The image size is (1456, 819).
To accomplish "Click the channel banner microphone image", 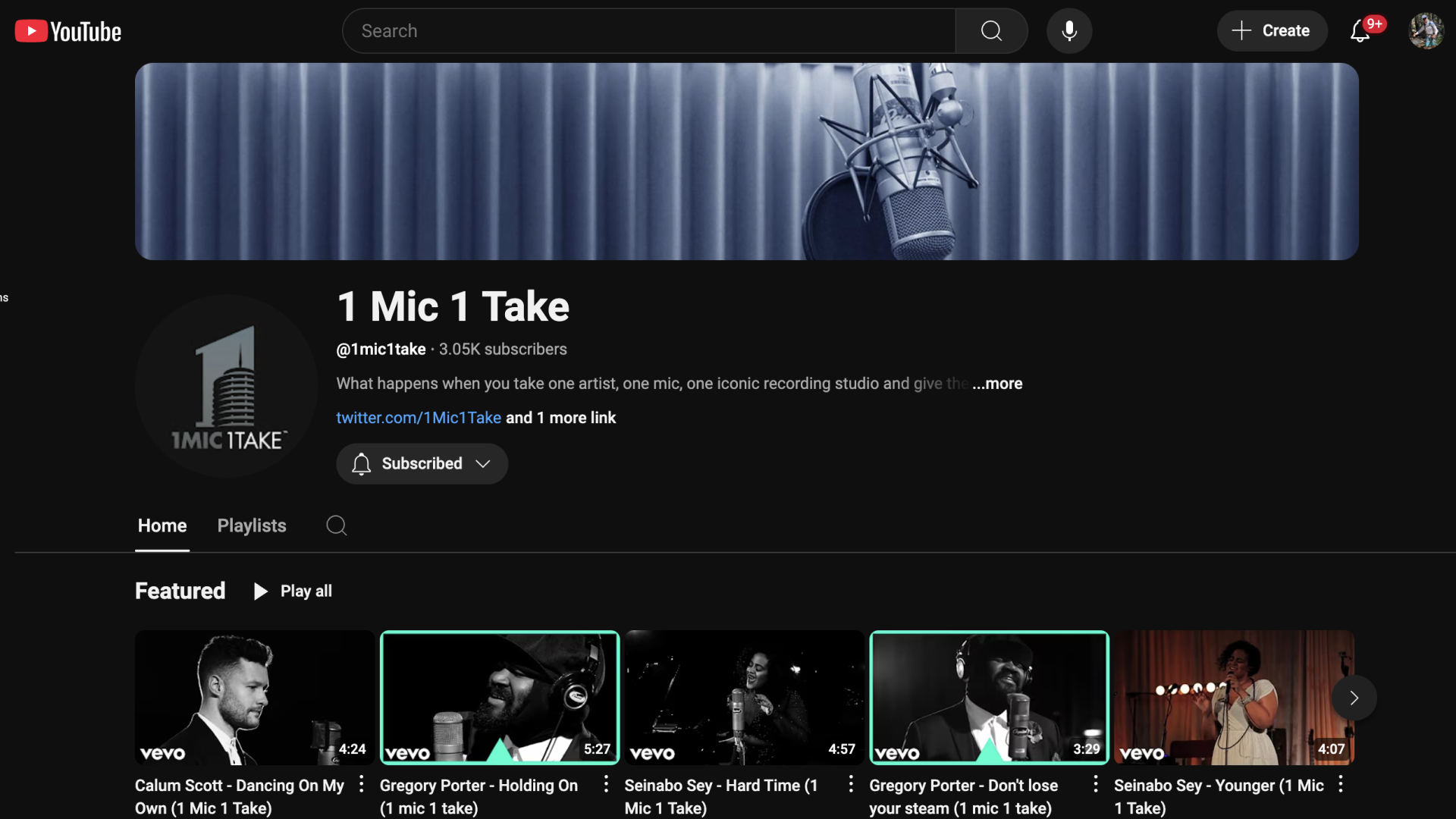I will click(747, 162).
